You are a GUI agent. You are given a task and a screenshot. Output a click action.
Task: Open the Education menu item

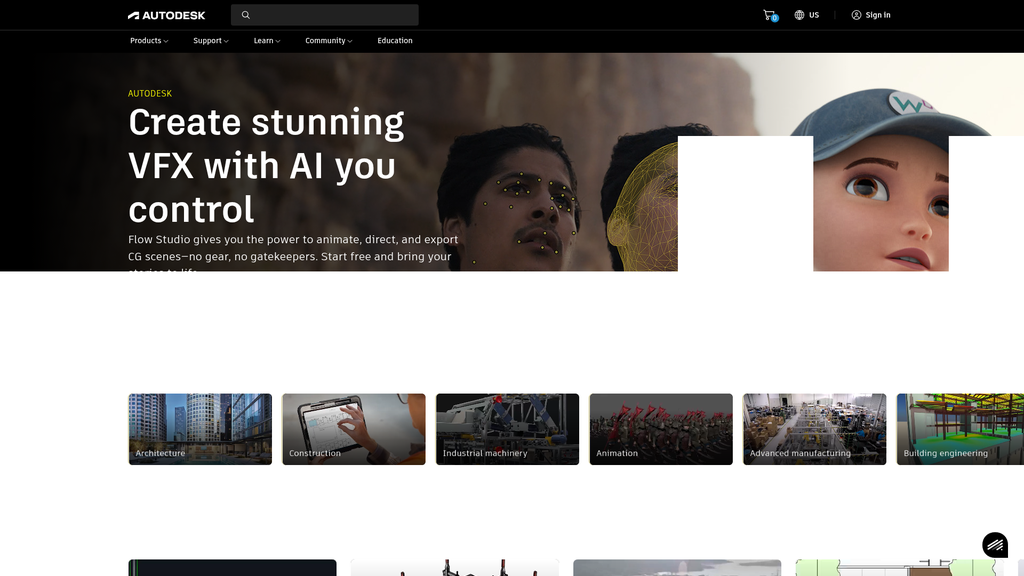tap(394, 40)
